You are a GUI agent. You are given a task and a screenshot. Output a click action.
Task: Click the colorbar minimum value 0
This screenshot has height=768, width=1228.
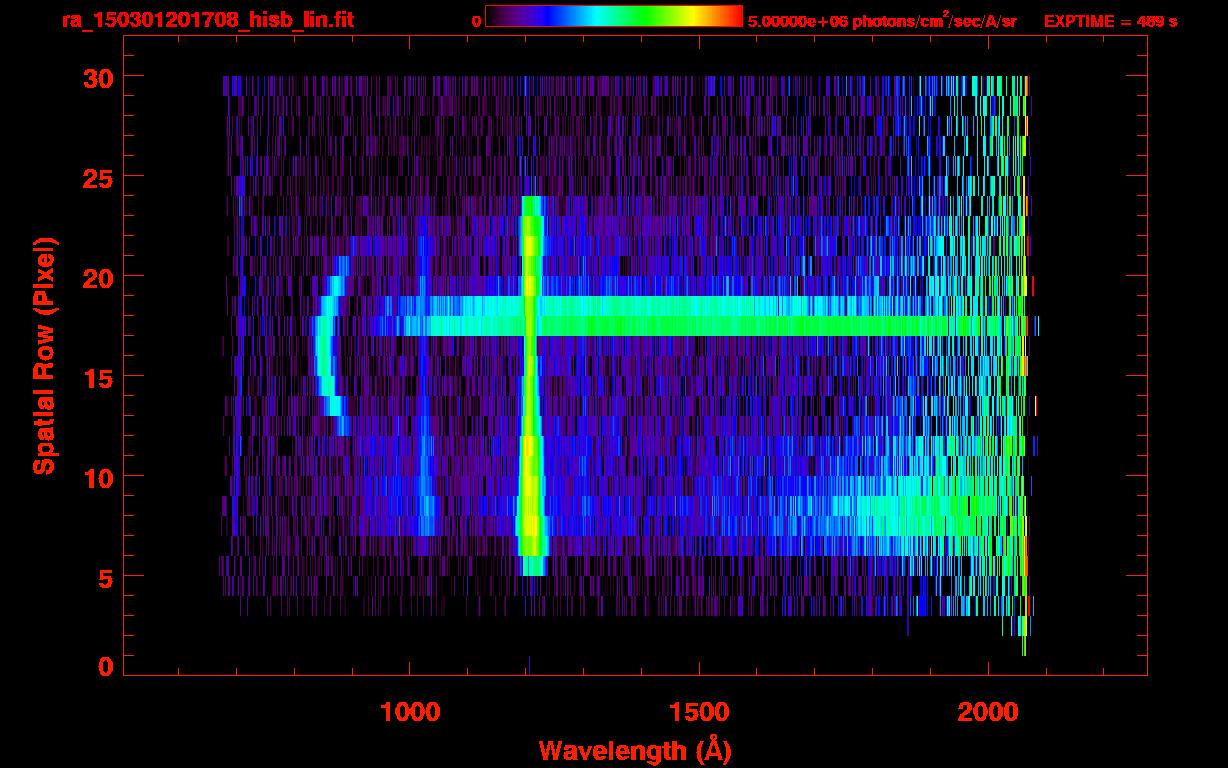coord(477,21)
